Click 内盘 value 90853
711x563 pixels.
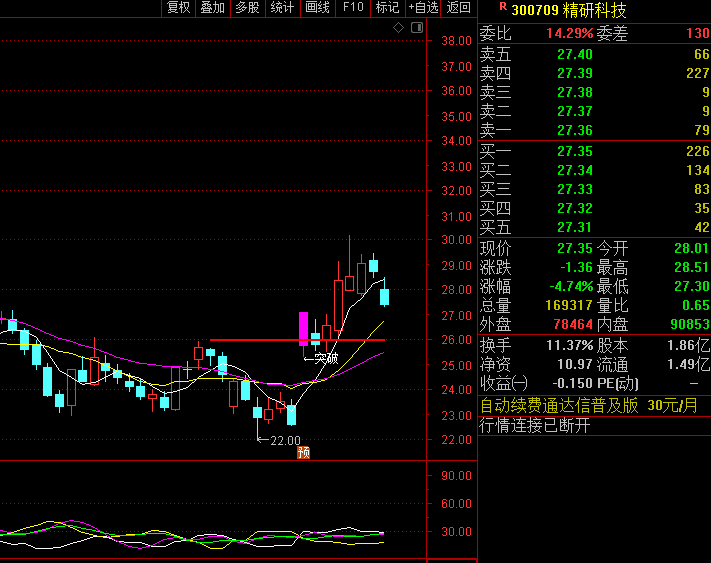690,325
